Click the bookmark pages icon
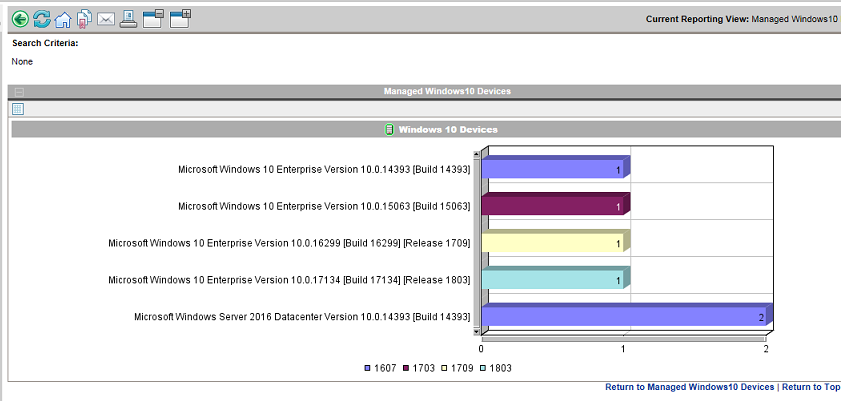Screen dimensions: 841x401 (84, 20)
